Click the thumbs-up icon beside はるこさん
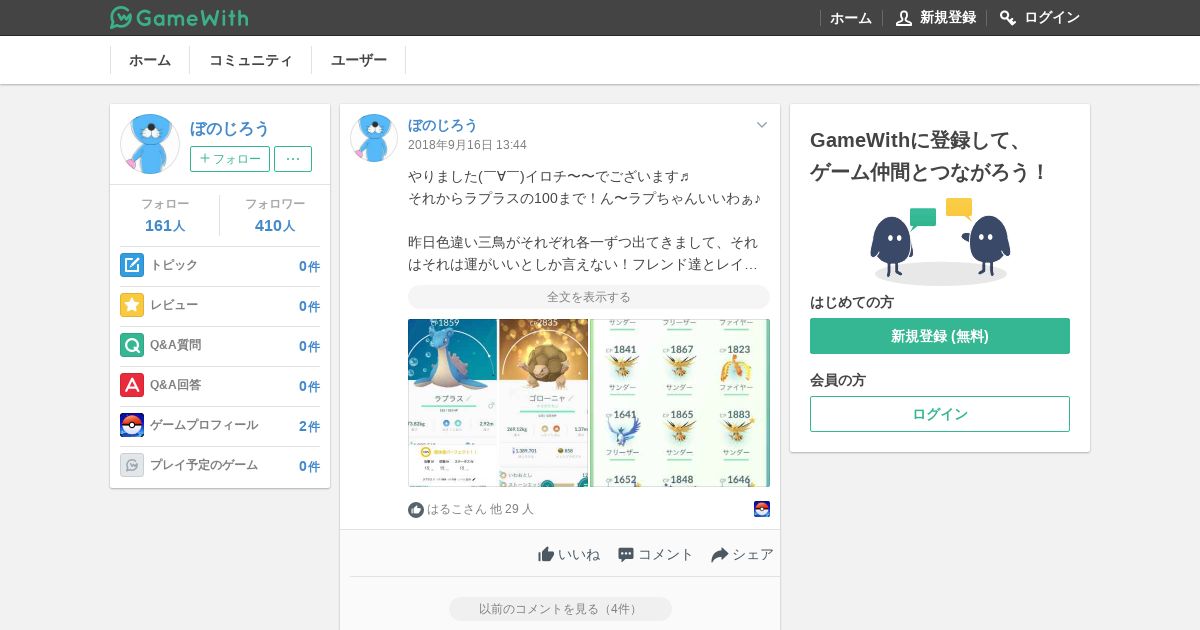1200x630 pixels. pos(416,510)
